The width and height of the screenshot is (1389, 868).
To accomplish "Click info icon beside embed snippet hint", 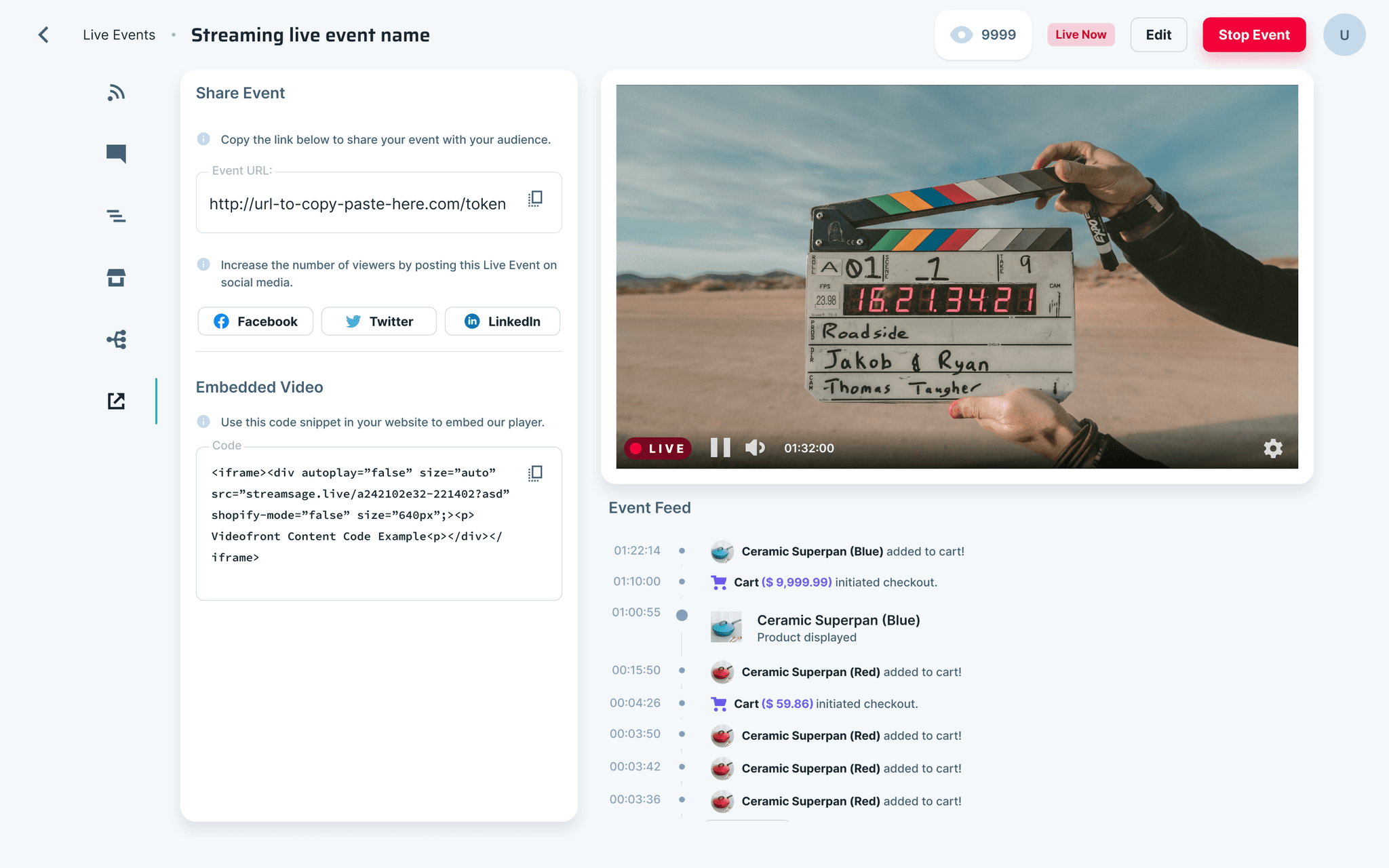I will (203, 422).
